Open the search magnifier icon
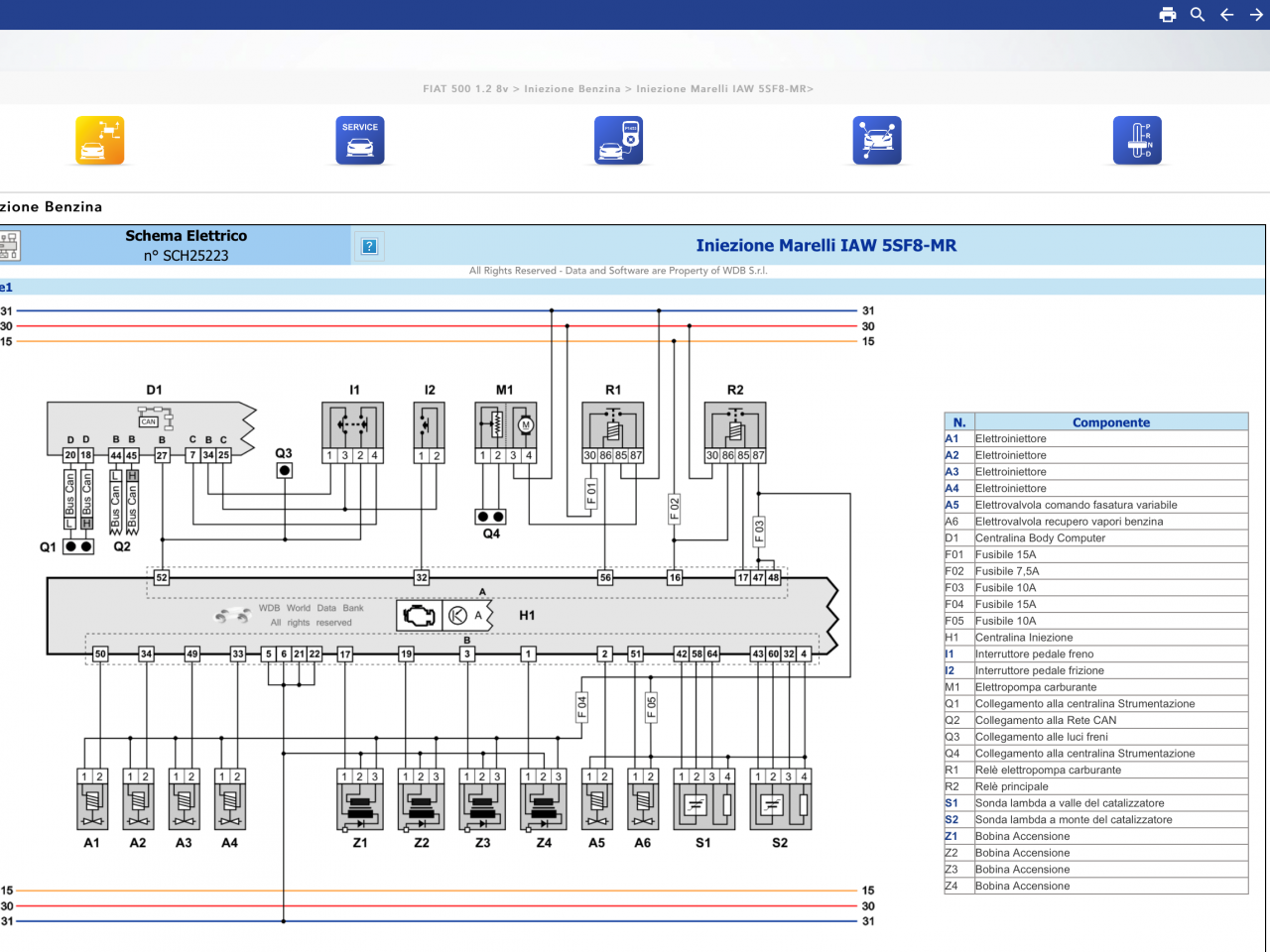The height and width of the screenshot is (952, 1270). click(x=1198, y=15)
